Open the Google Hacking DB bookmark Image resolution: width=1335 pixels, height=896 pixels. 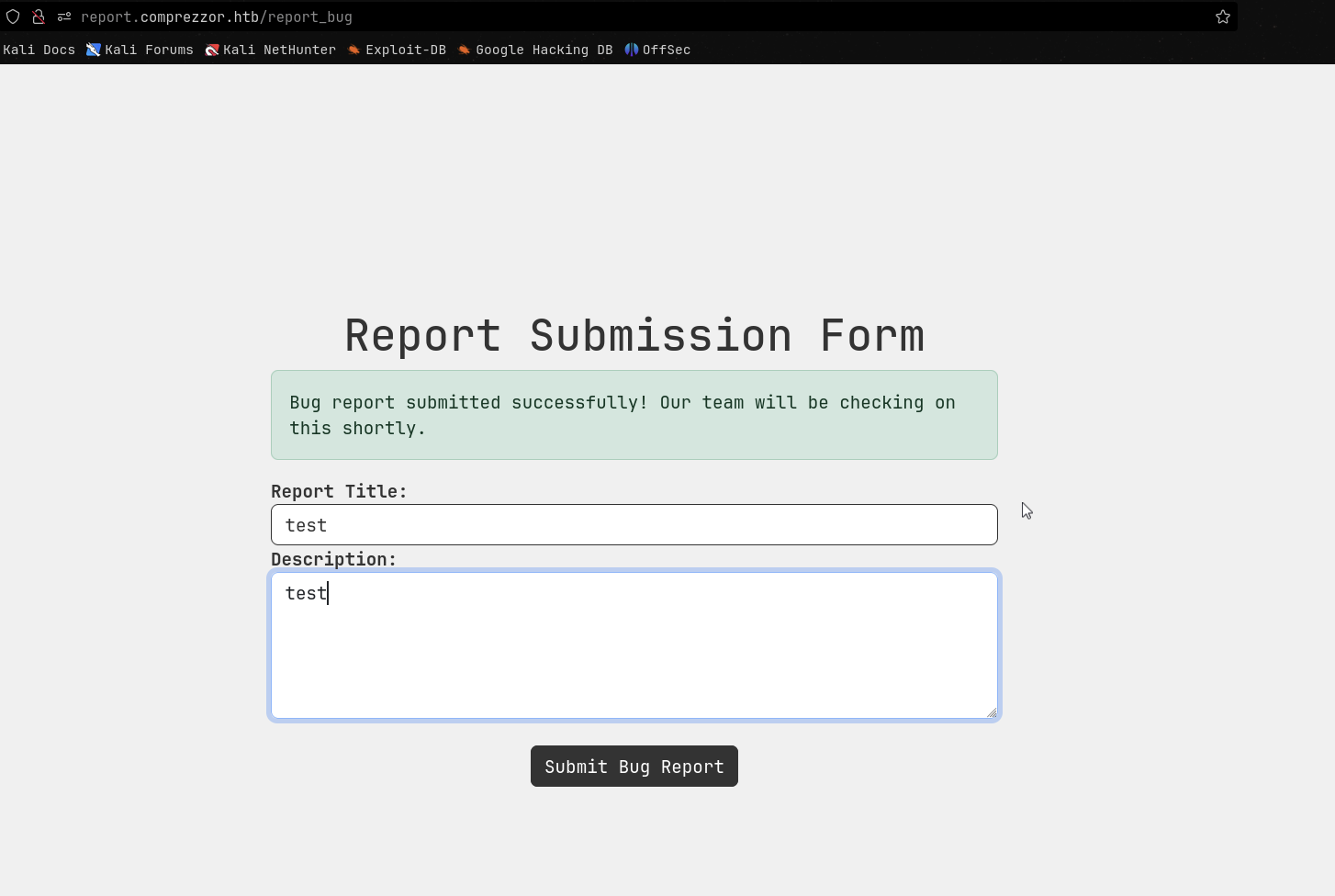(535, 50)
